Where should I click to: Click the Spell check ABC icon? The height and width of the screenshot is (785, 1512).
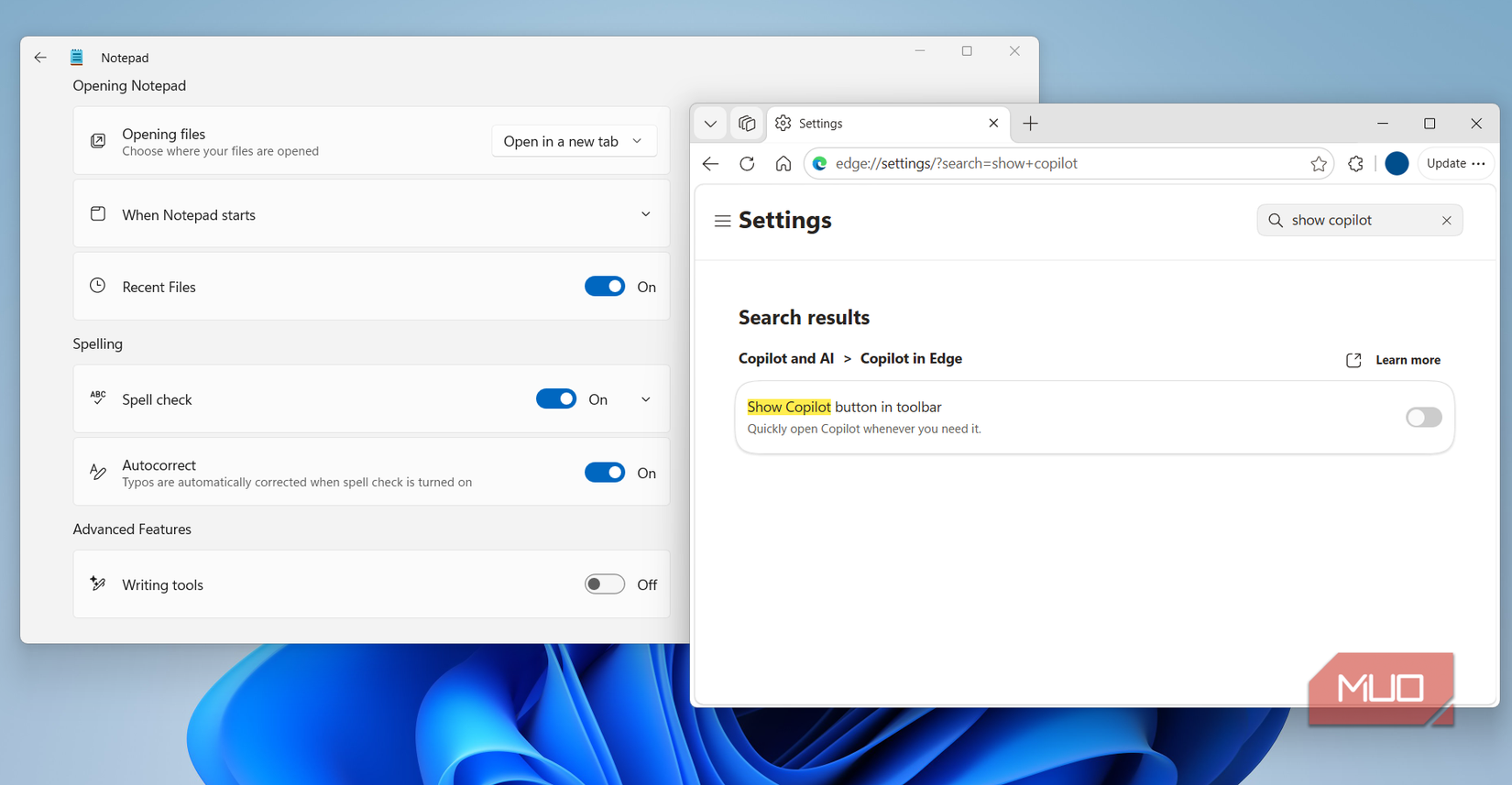pyautogui.click(x=98, y=398)
